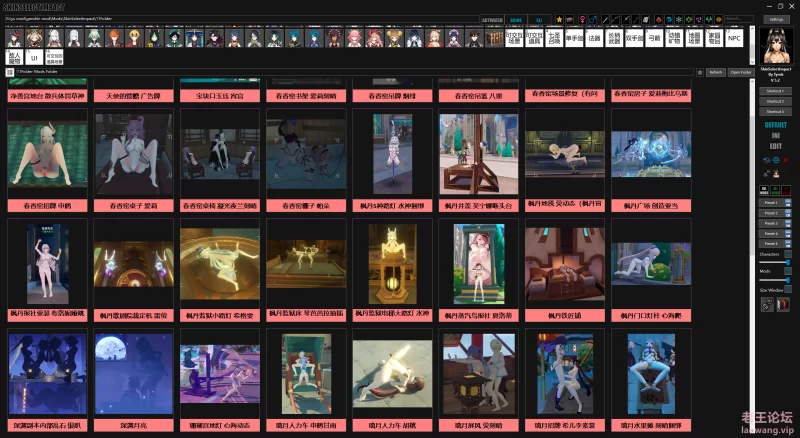Click the dice randomize icon
The height and width of the screenshot is (438, 800).
point(767,304)
